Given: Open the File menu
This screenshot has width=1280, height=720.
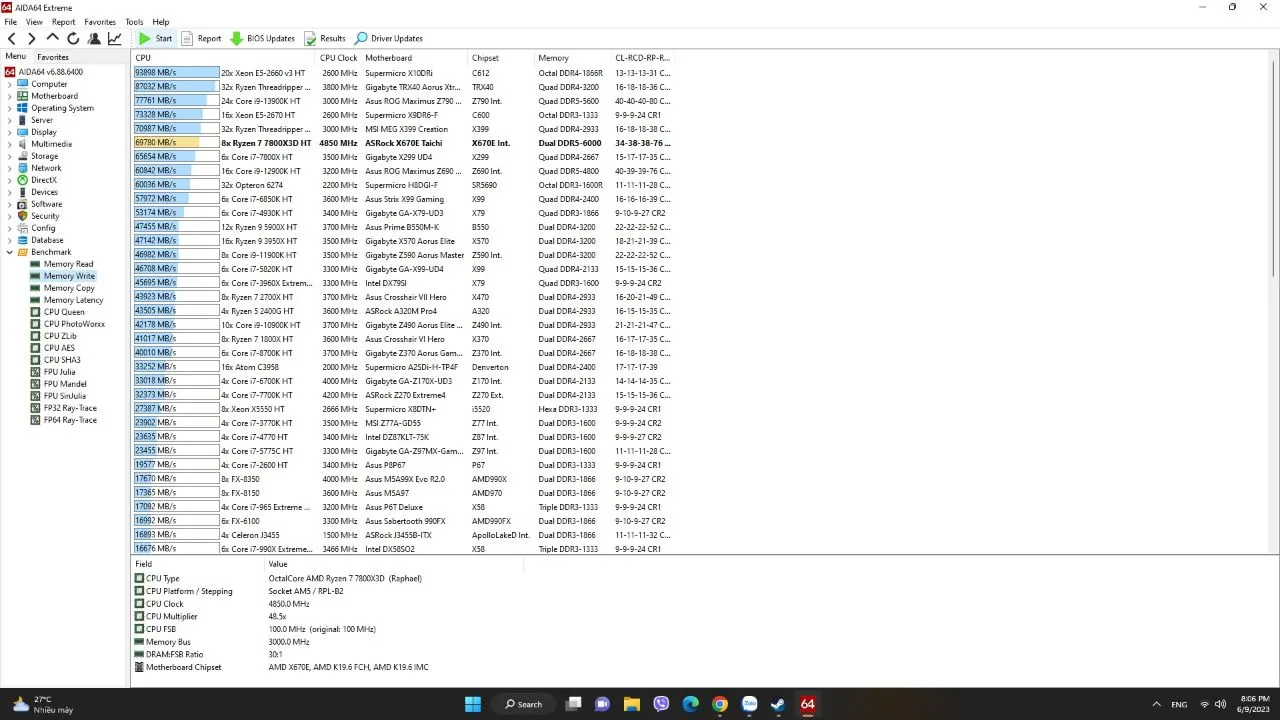Looking at the screenshot, I should click(10, 22).
